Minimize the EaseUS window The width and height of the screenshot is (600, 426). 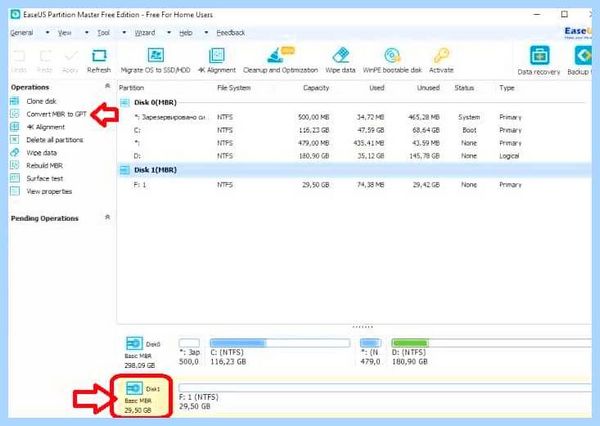tap(537, 15)
